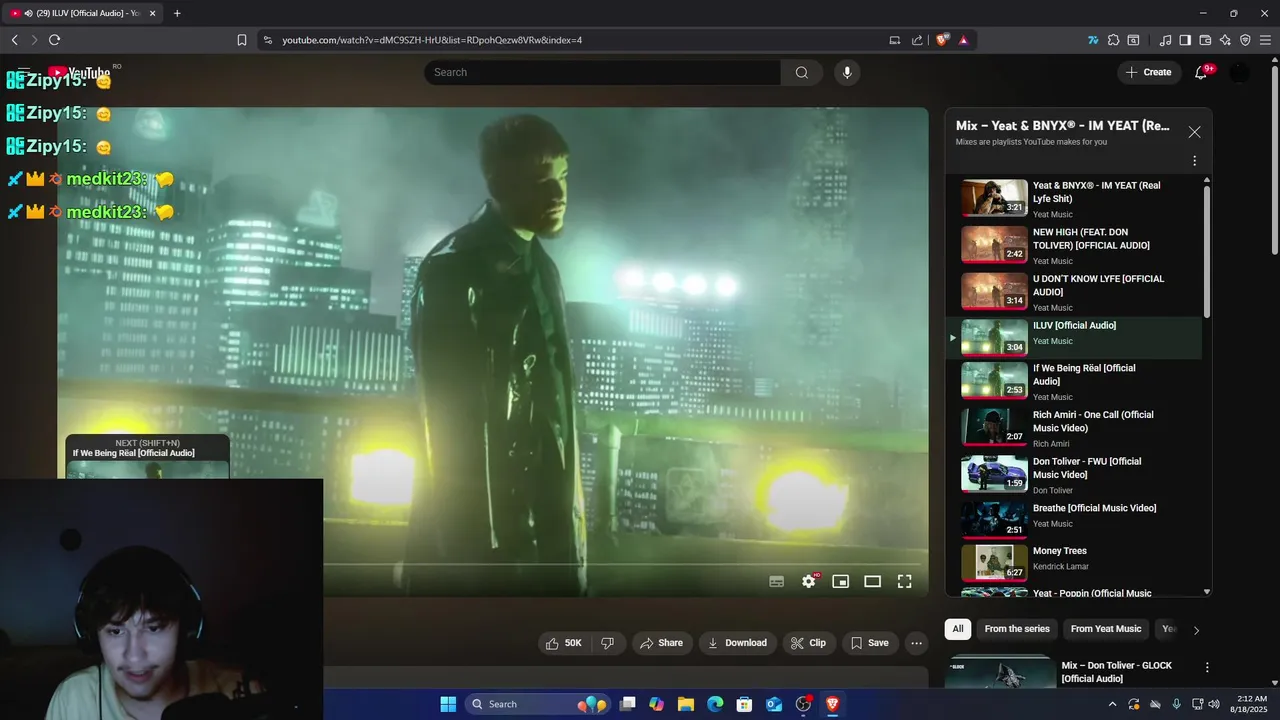The image size is (1280, 720).
Task: Open a new browser tab with plus
Action: click(x=177, y=13)
